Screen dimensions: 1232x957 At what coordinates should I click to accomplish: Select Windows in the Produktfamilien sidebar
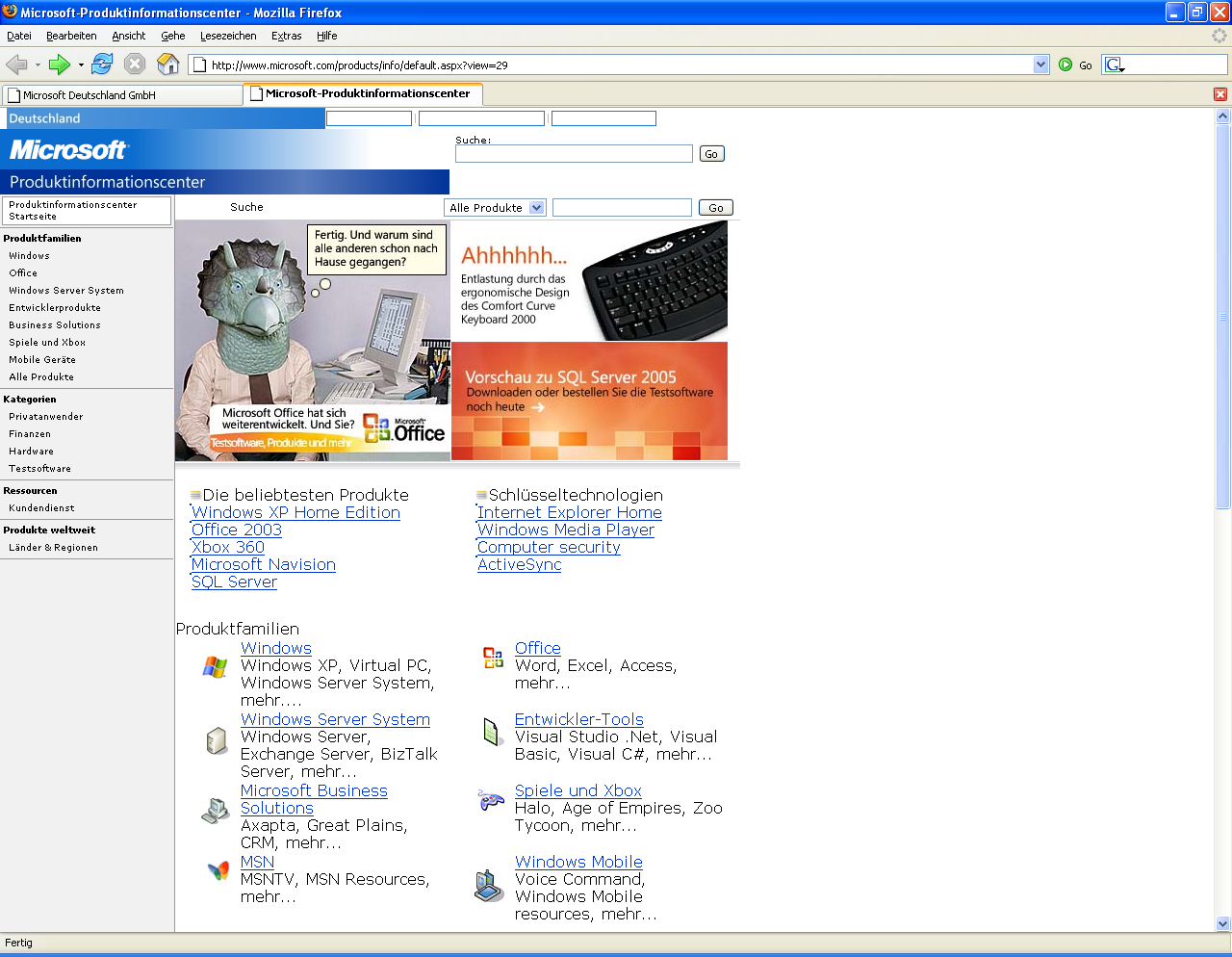point(30,256)
